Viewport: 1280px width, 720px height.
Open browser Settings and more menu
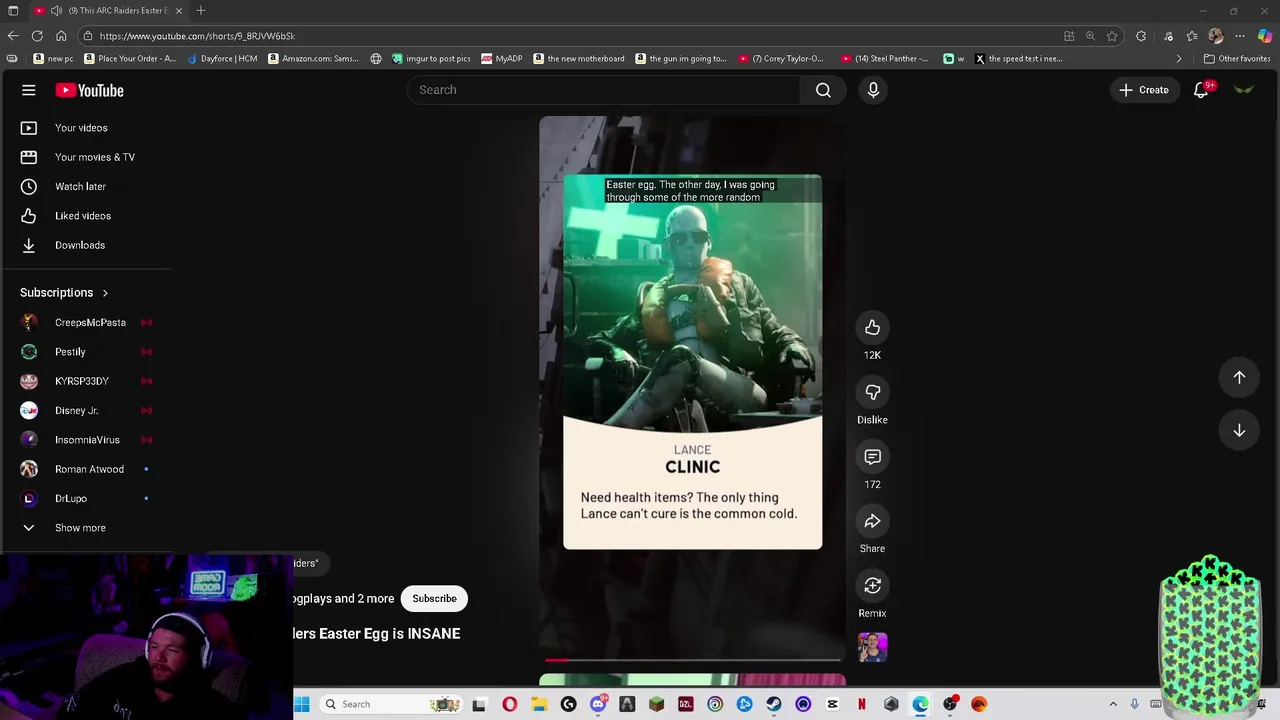pyautogui.click(x=1240, y=36)
